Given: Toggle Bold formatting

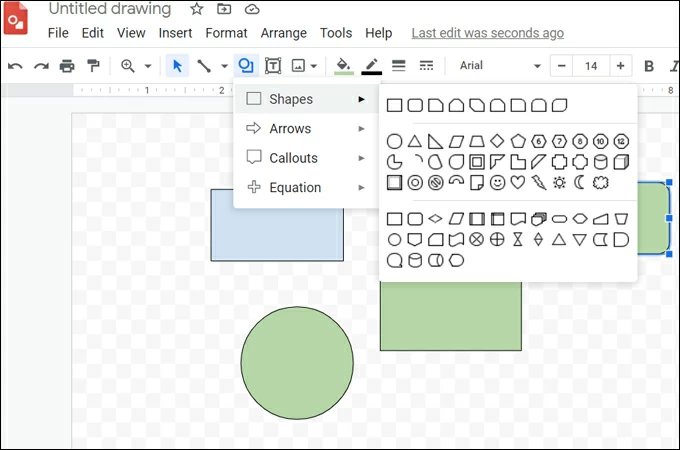Looking at the screenshot, I should 649,66.
